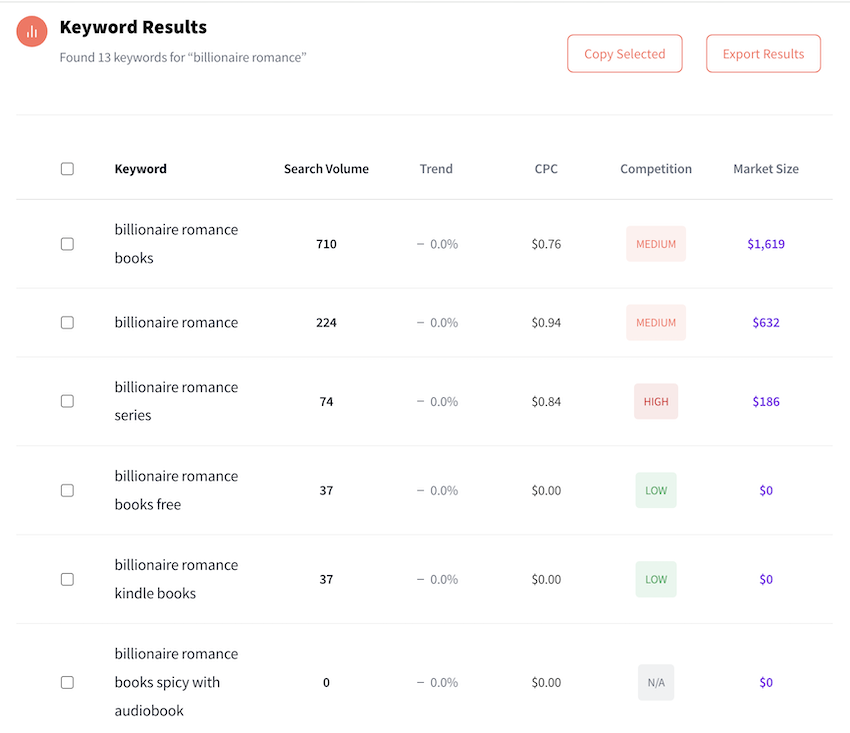
Task: Sort results by Search Volume
Action: click(x=326, y=169)
